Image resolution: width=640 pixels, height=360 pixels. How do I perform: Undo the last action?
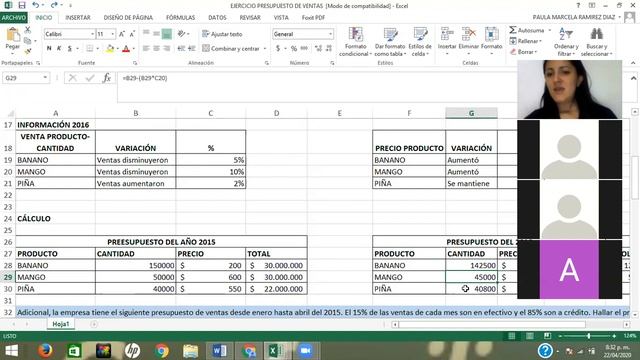pyautogui.click(x=36, y=5)
